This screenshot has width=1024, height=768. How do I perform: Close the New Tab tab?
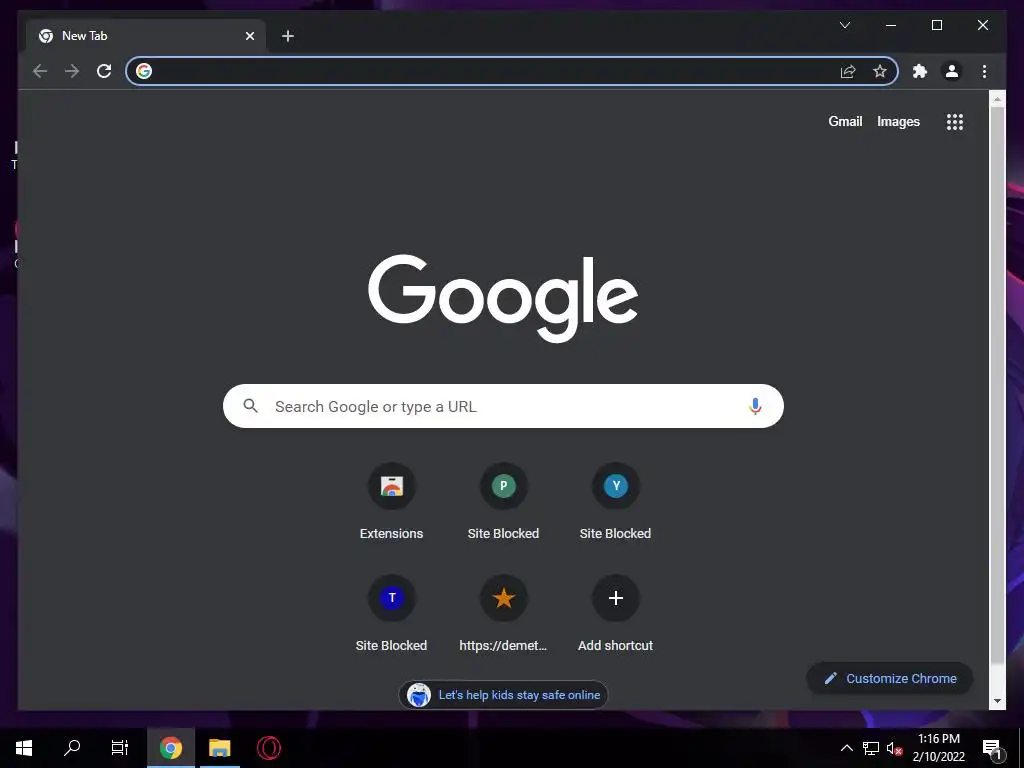coord(249,36)
